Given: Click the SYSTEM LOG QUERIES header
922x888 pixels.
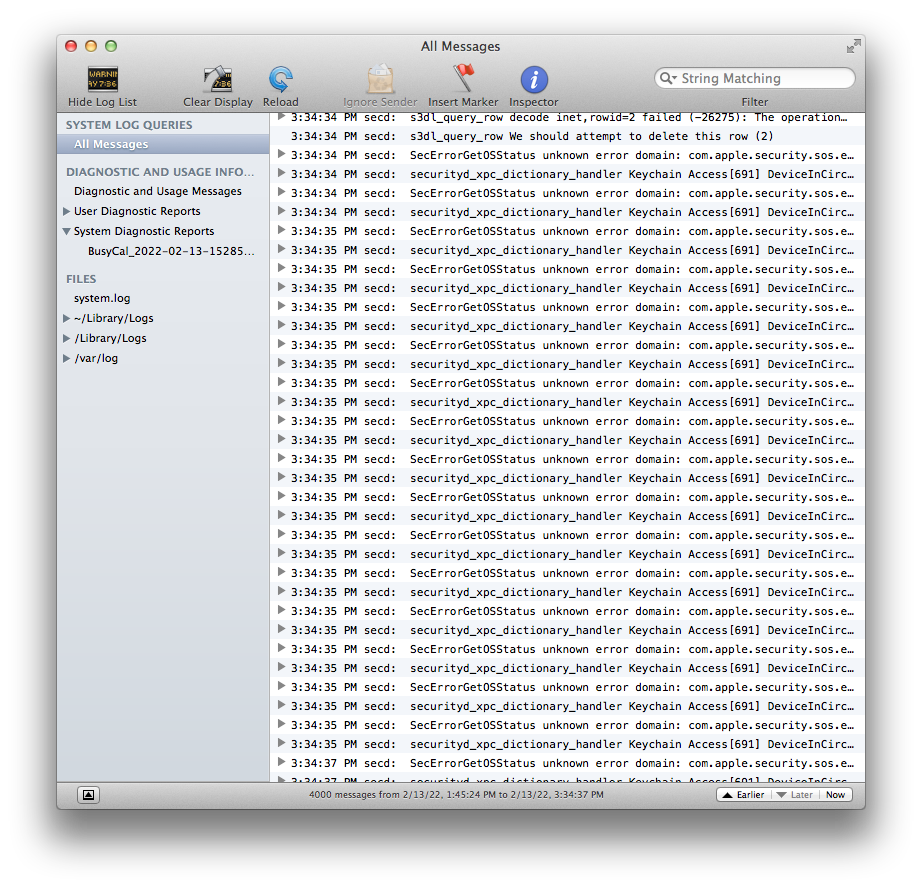Looking at the screenshot, I should coord(129,125).
